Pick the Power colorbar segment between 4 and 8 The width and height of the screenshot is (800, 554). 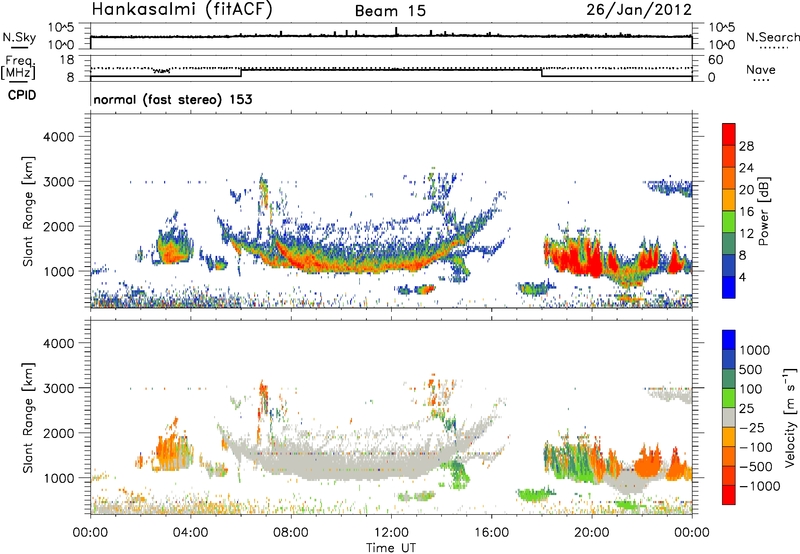(729, 266)
